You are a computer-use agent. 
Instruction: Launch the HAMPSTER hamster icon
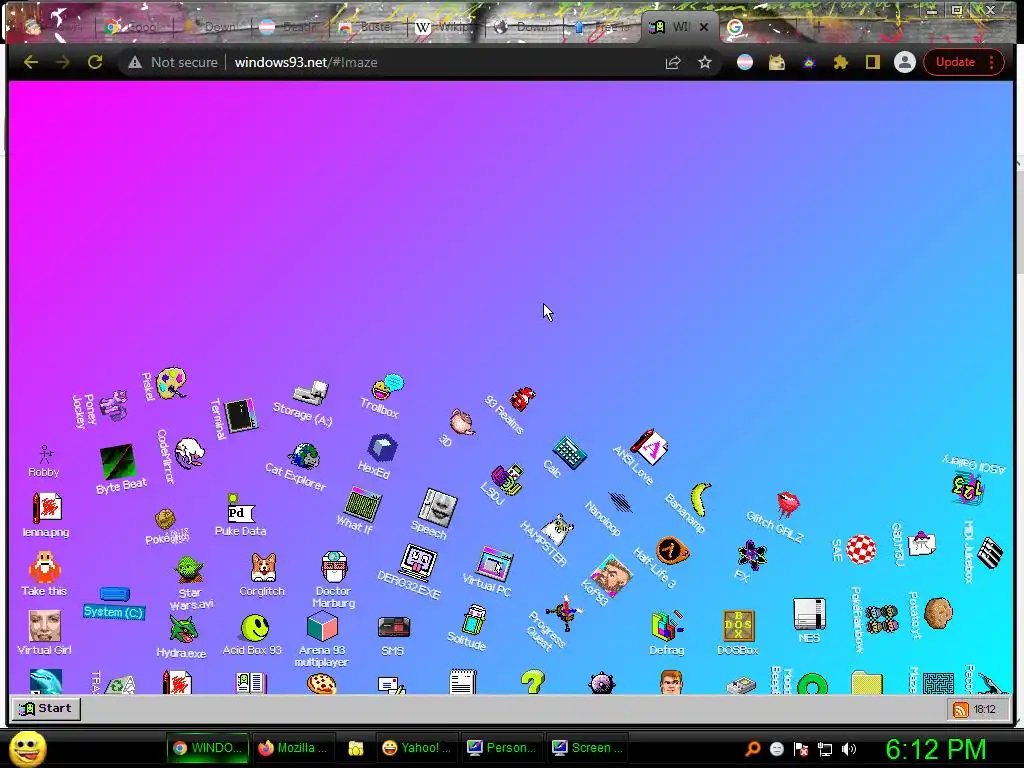pyautogui.click(x=557, y=529)
